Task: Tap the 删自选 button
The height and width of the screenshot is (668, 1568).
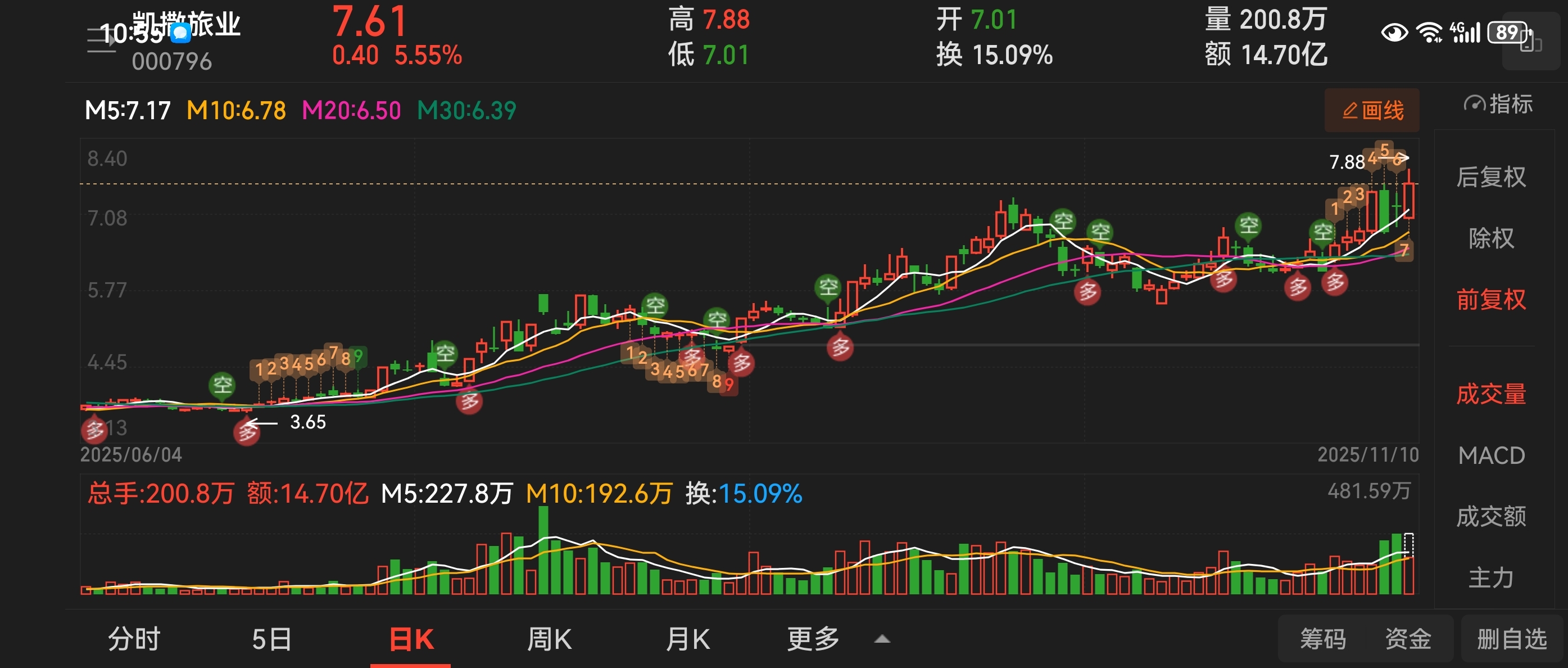Action: [x=1511, y=639]
